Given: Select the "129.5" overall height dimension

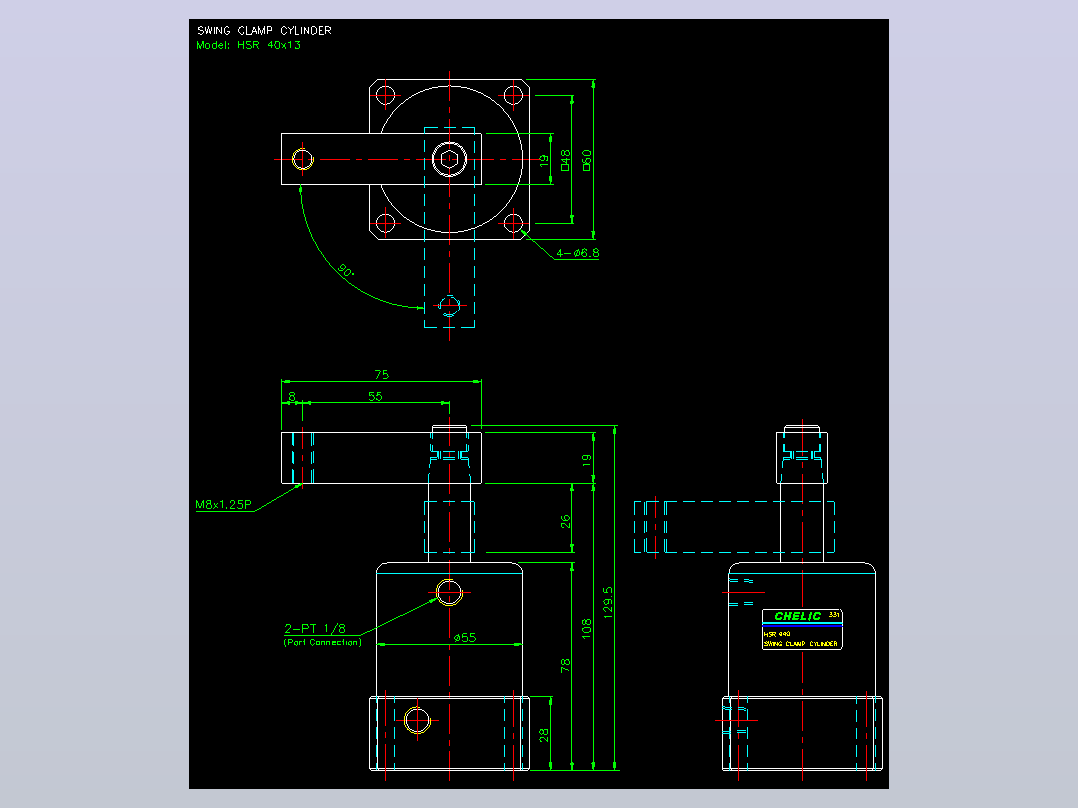Looking at the screenshot, I should [608, 602].
